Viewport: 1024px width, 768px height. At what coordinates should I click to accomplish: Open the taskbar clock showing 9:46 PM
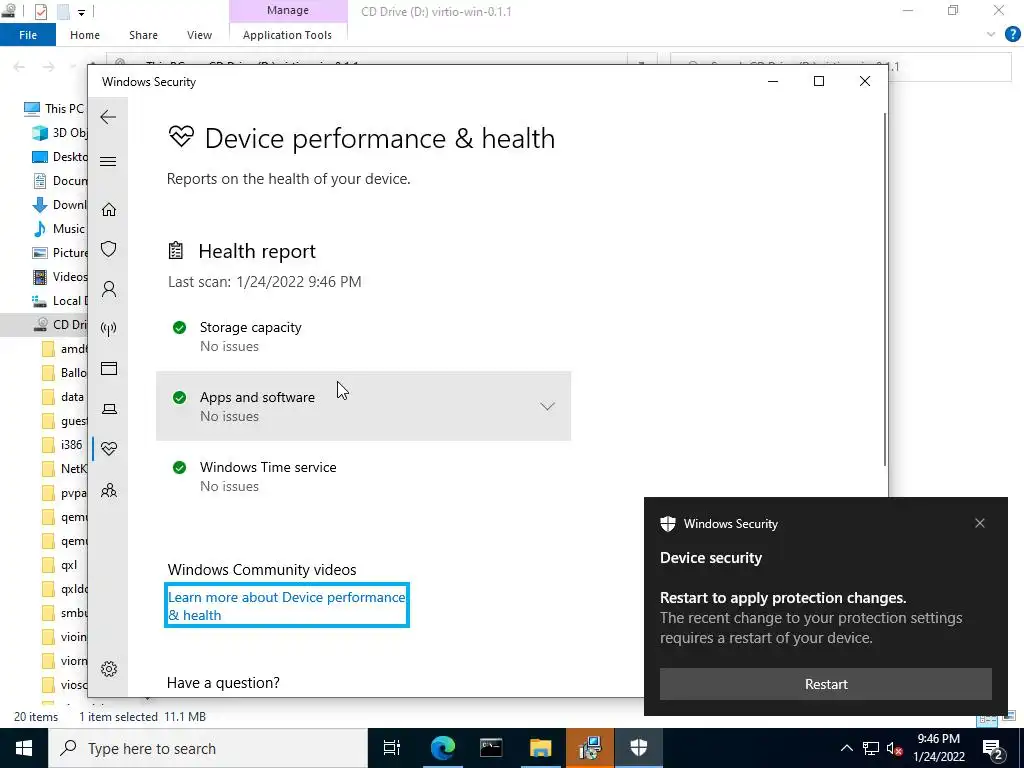(x=938, y=748)
